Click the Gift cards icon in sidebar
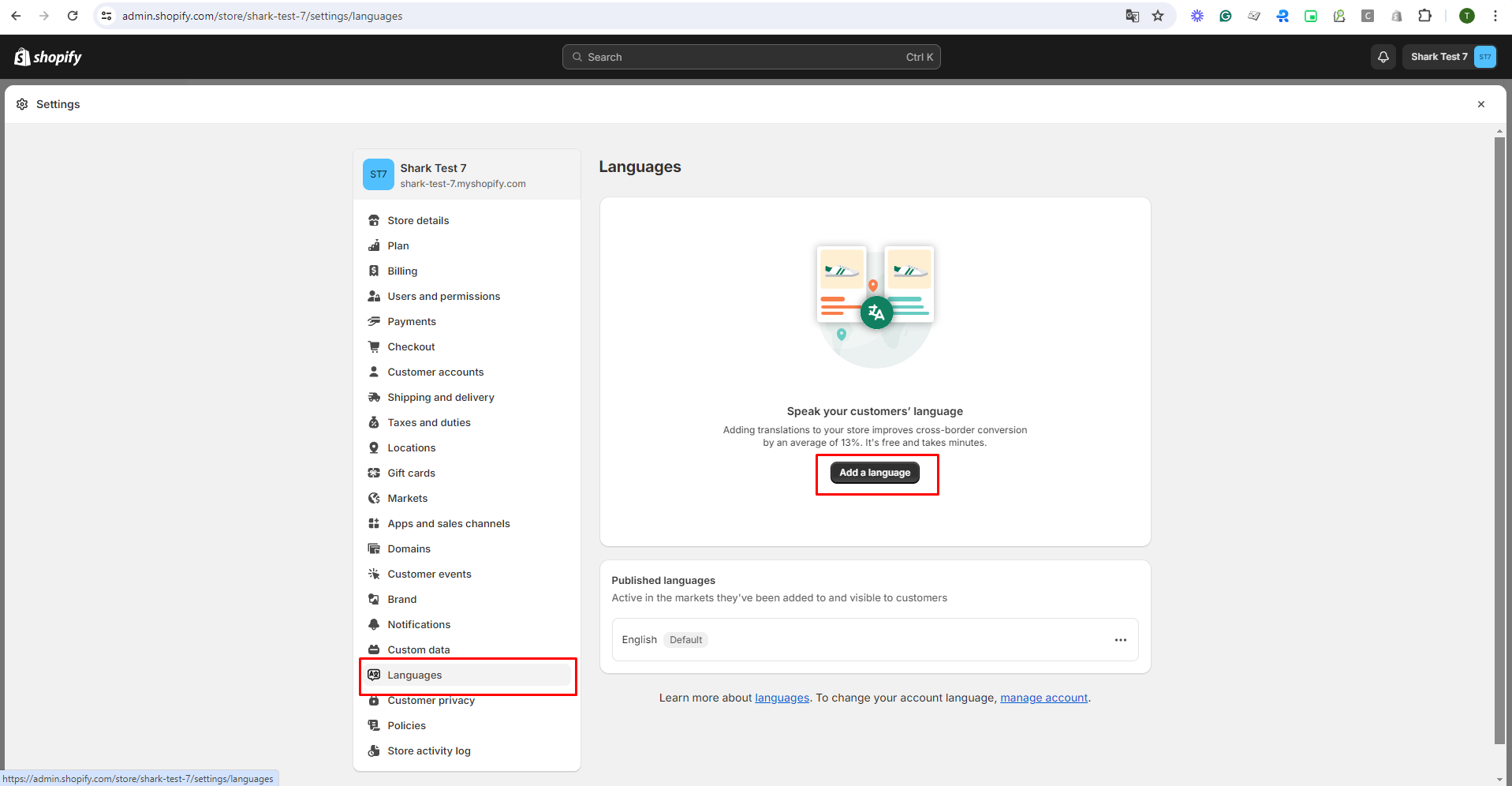Screen dimensions: 1512x786 pos(374,473)
